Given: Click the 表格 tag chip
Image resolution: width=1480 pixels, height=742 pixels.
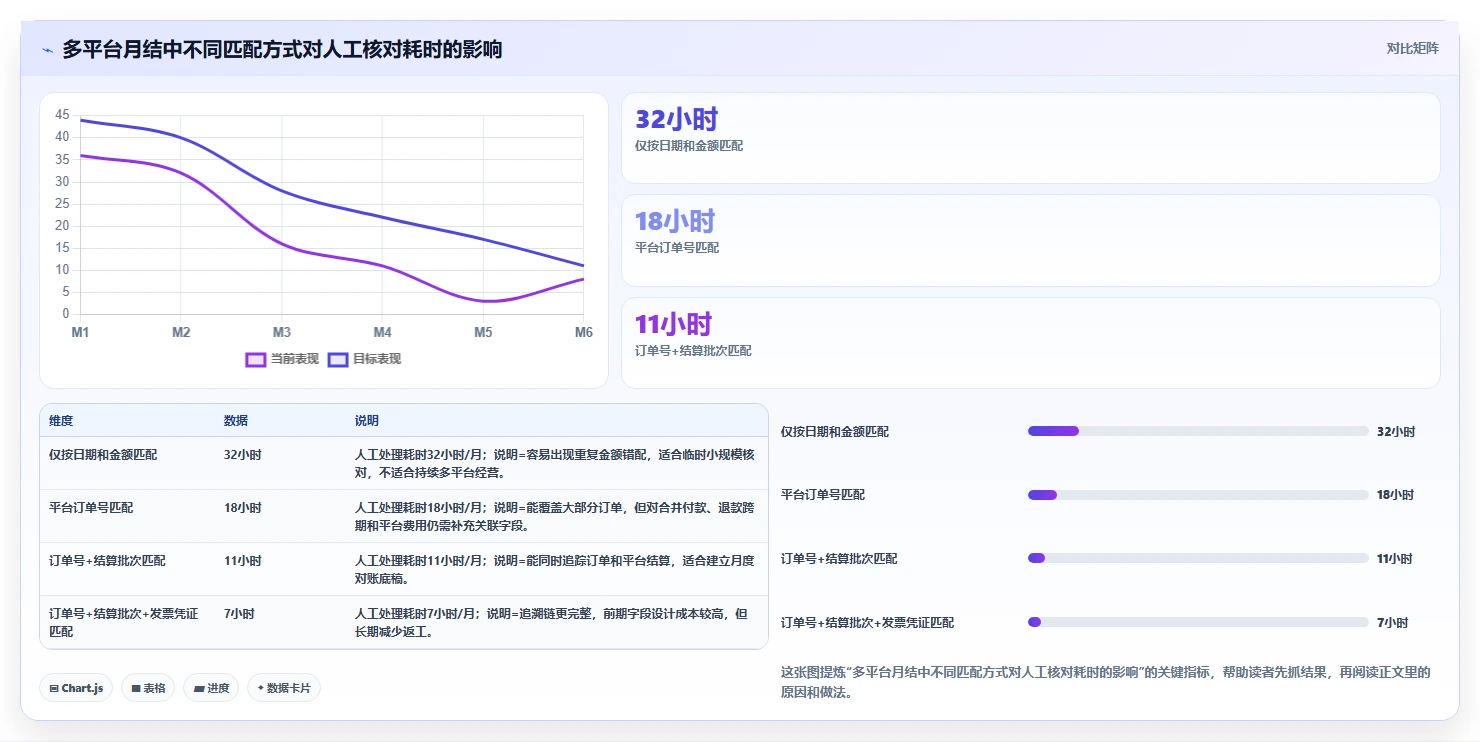Looking at the screenshot, I should pos(148,688).
